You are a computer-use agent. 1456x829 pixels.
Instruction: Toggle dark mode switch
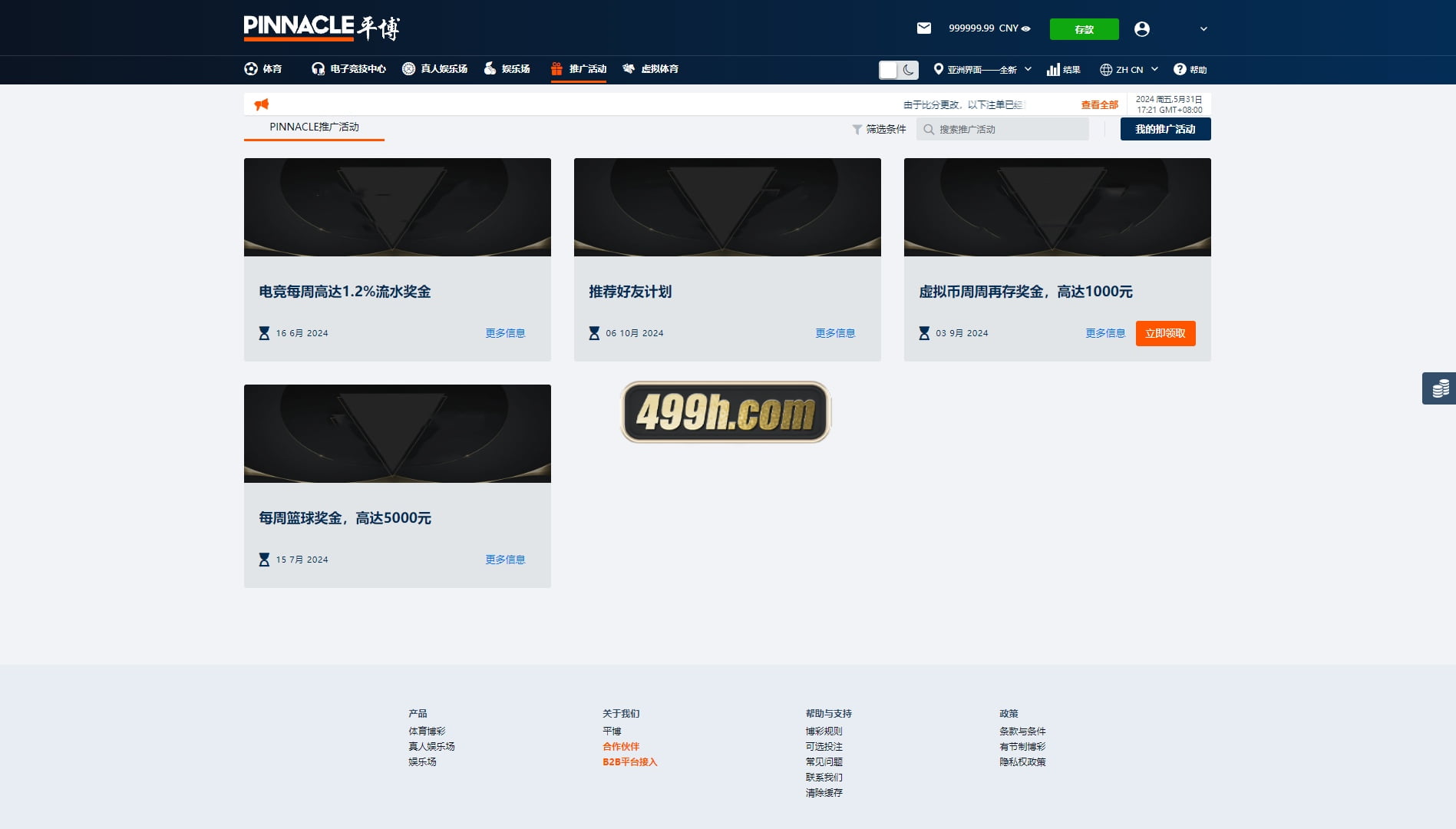pos(898,70)
